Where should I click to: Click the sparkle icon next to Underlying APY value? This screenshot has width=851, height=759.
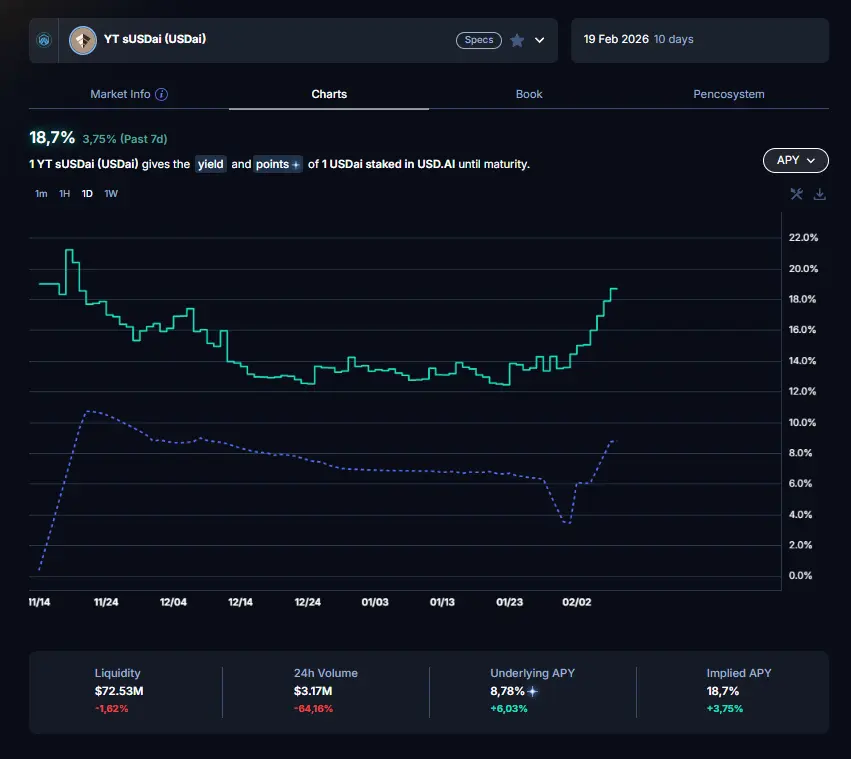click(x=533, y=691)
